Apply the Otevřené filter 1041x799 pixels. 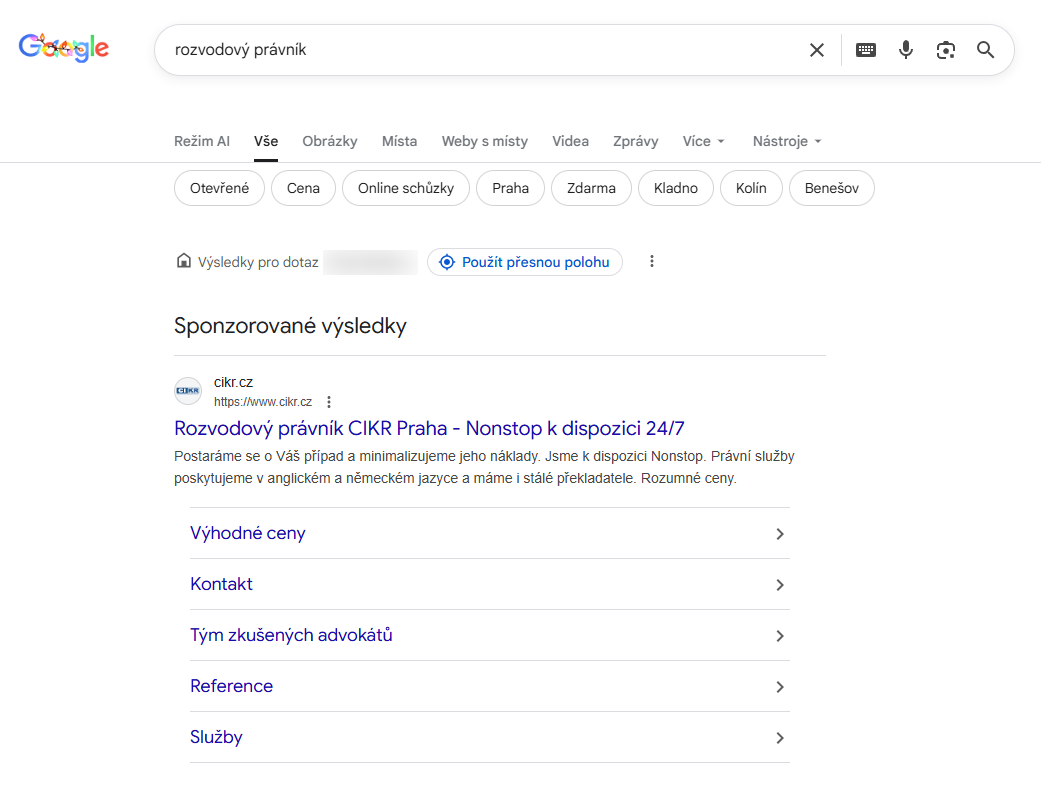[x=219, y=188]
